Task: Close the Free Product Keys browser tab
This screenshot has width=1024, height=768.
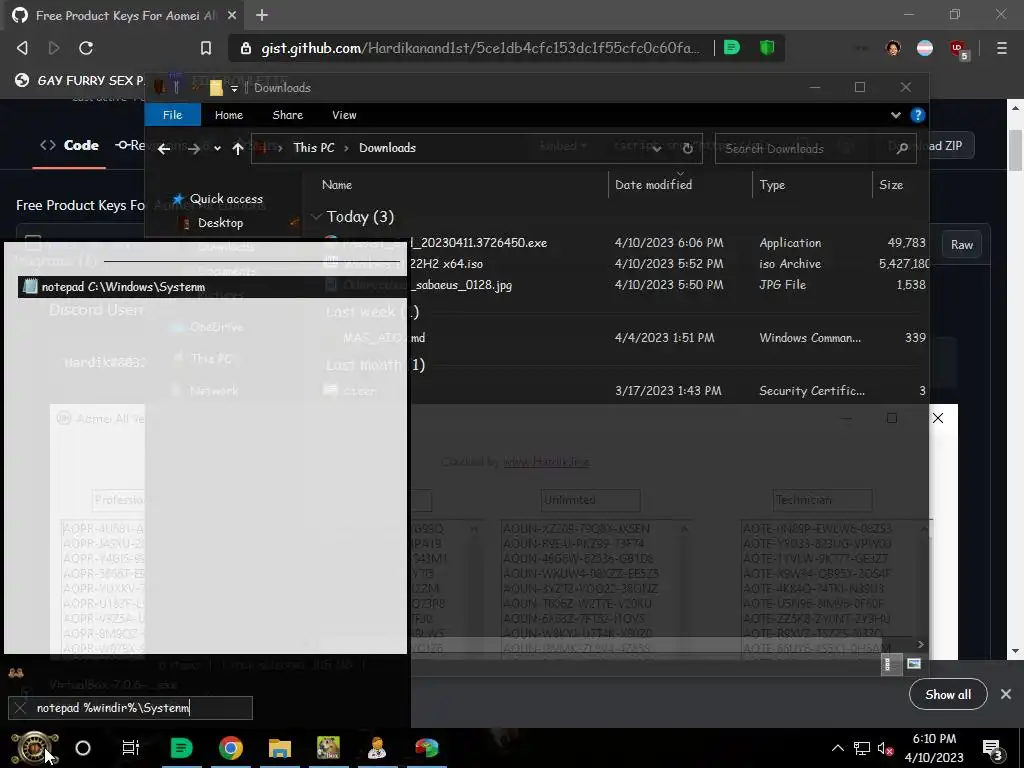Action: point(232,15)
